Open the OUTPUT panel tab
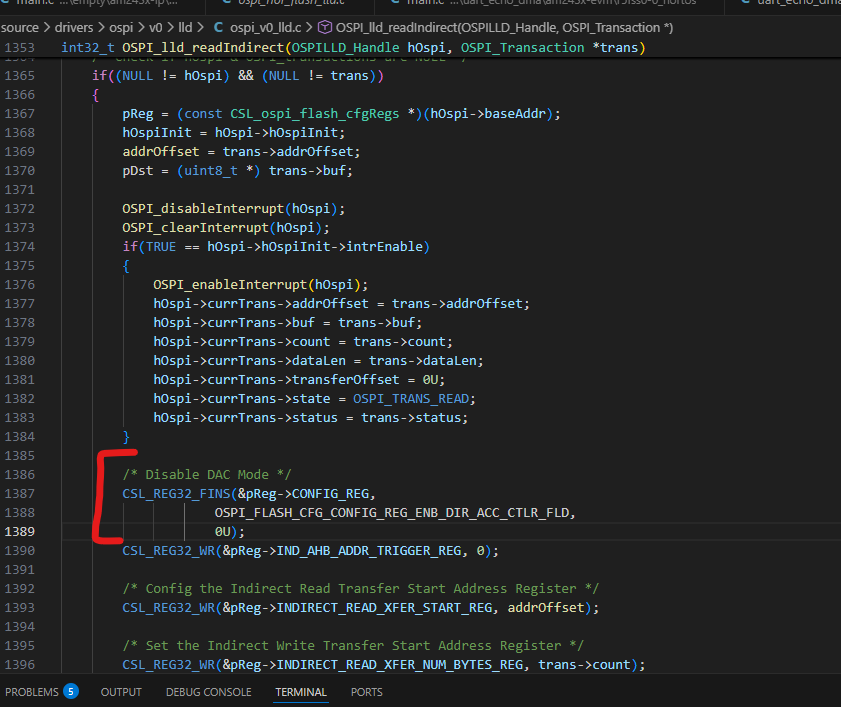The width and height of the screenshot is (841, 707). point(121,692)
